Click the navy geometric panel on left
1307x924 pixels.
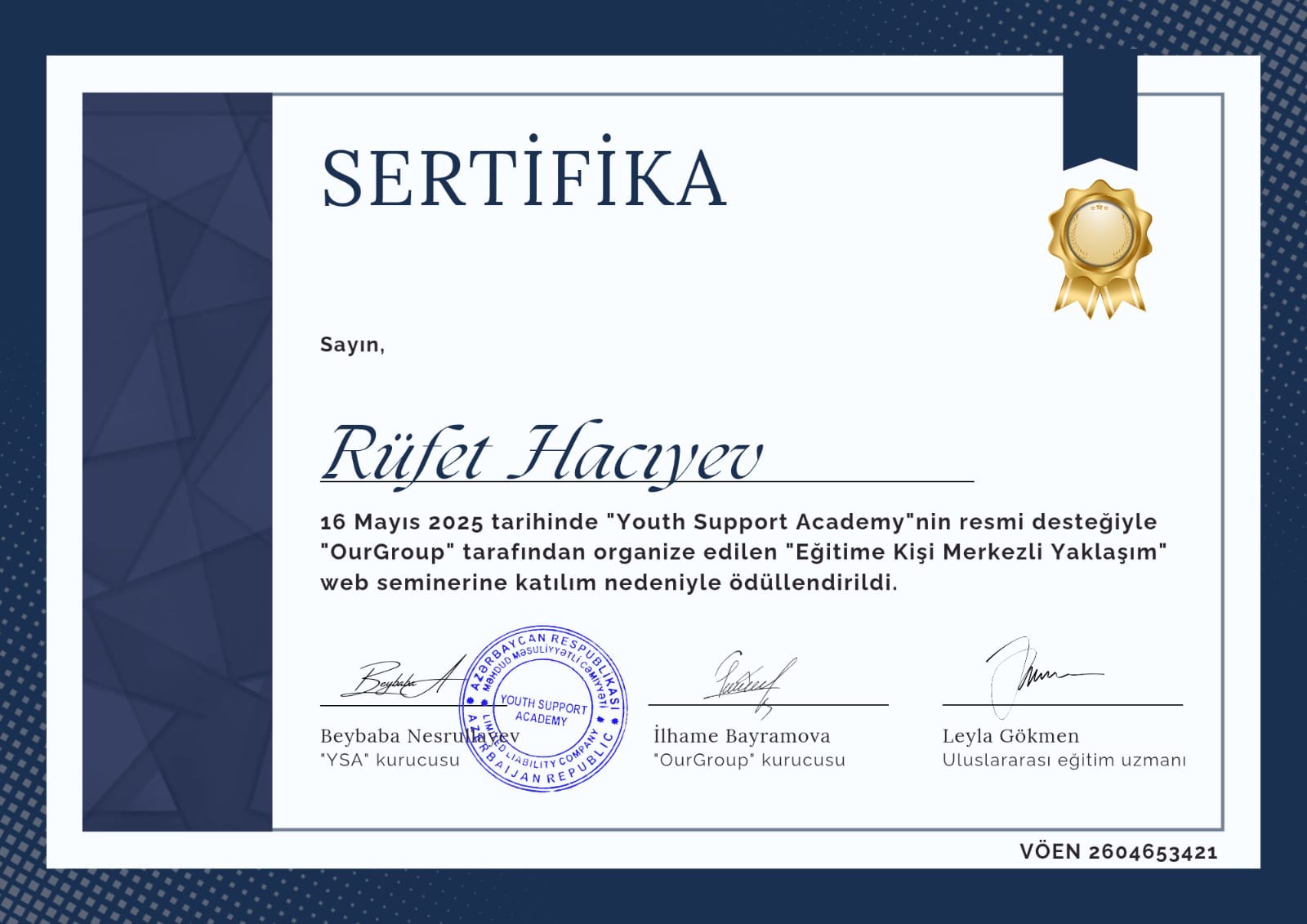point(177,462)
